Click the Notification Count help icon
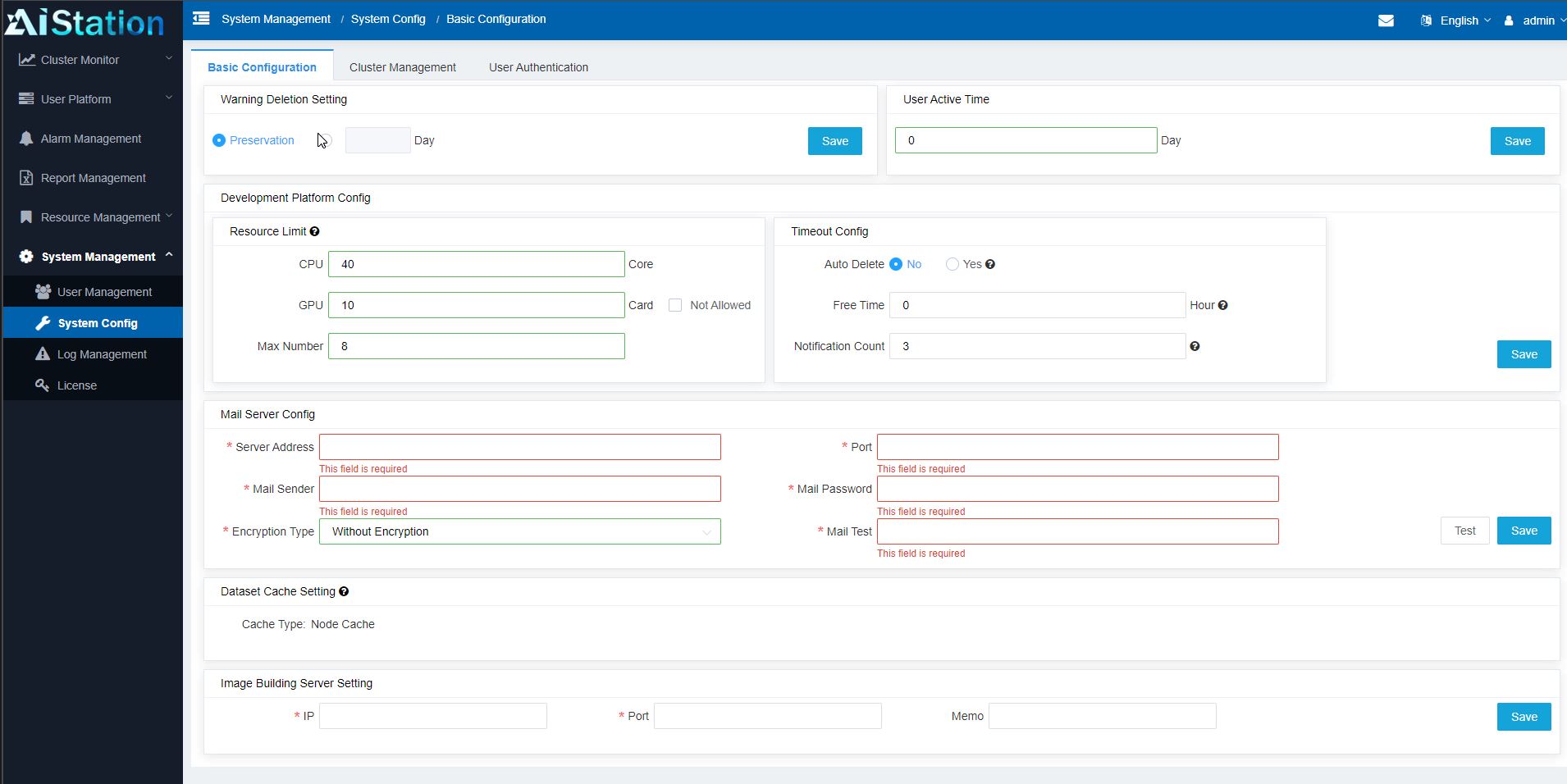The height and width of the screenshot is (784, 1567). pyautogui.click(x=1195, y=347)
